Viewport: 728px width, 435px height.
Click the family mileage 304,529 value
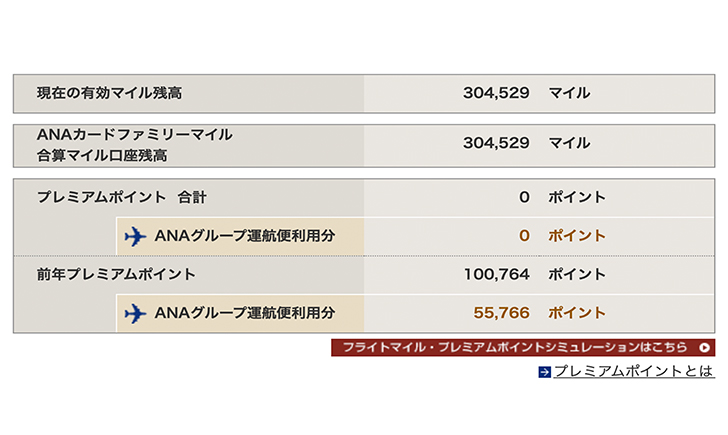[x=496, y=143]
